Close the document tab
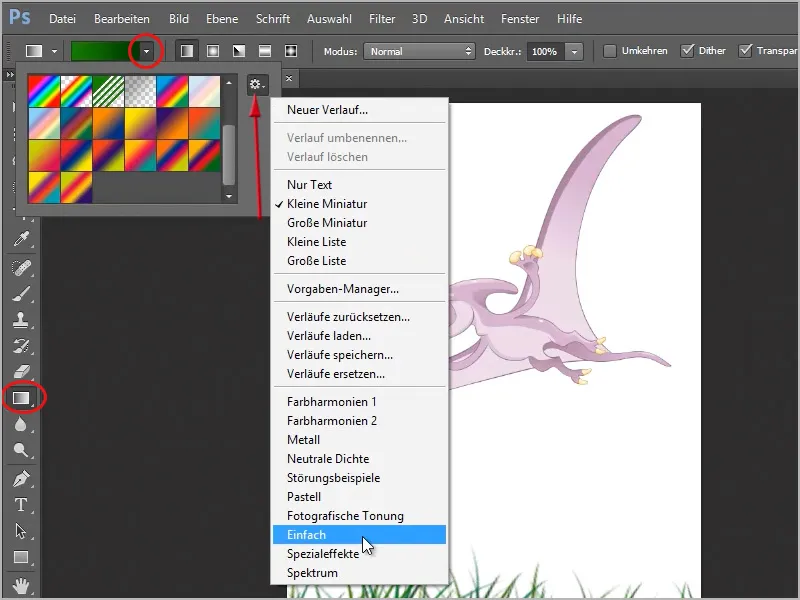Viewport: 800px width, 600px height. point(289,79)
